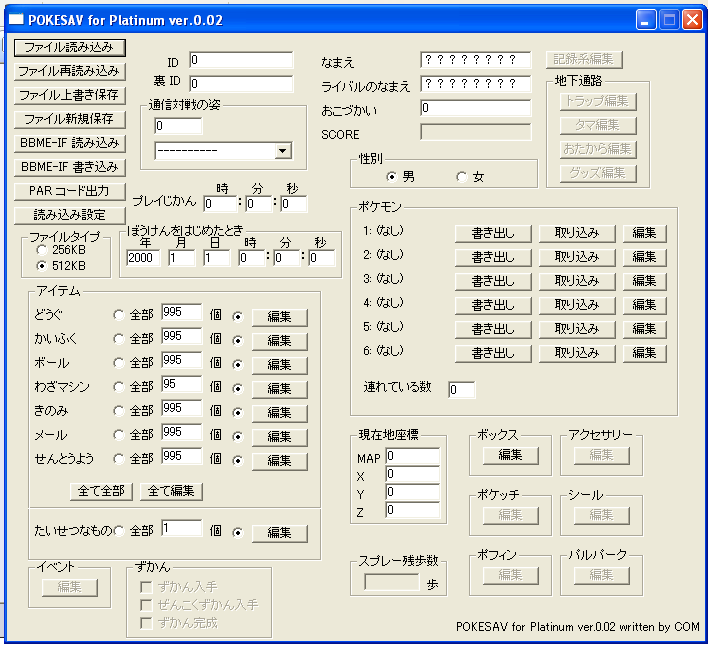708x645 pixels.
Task: Click 編集 button in きのみ row
Action: tap(279, 413)
